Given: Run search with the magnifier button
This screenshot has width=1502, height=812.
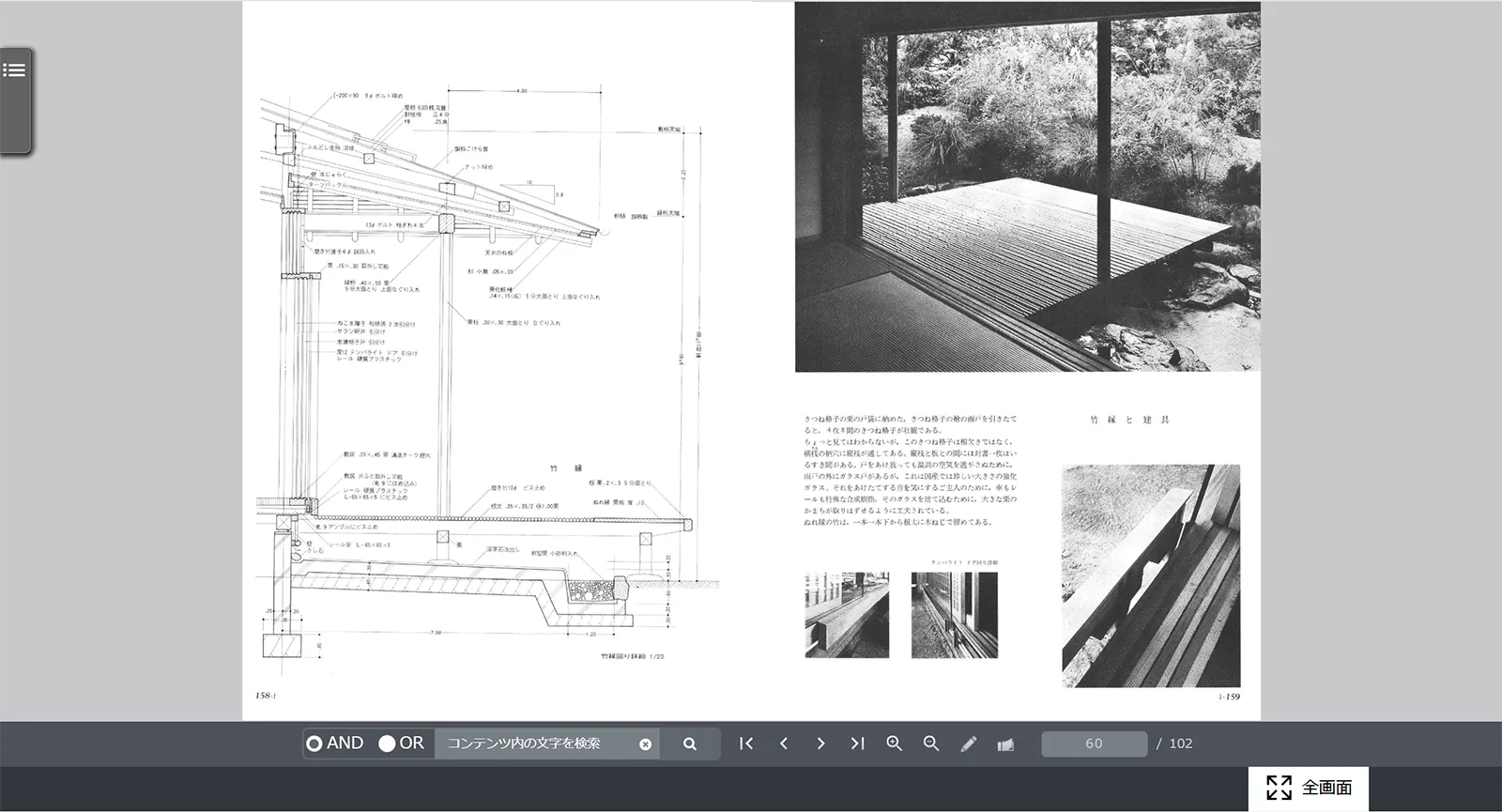Looking at the screenshot, I should (690, 743).
